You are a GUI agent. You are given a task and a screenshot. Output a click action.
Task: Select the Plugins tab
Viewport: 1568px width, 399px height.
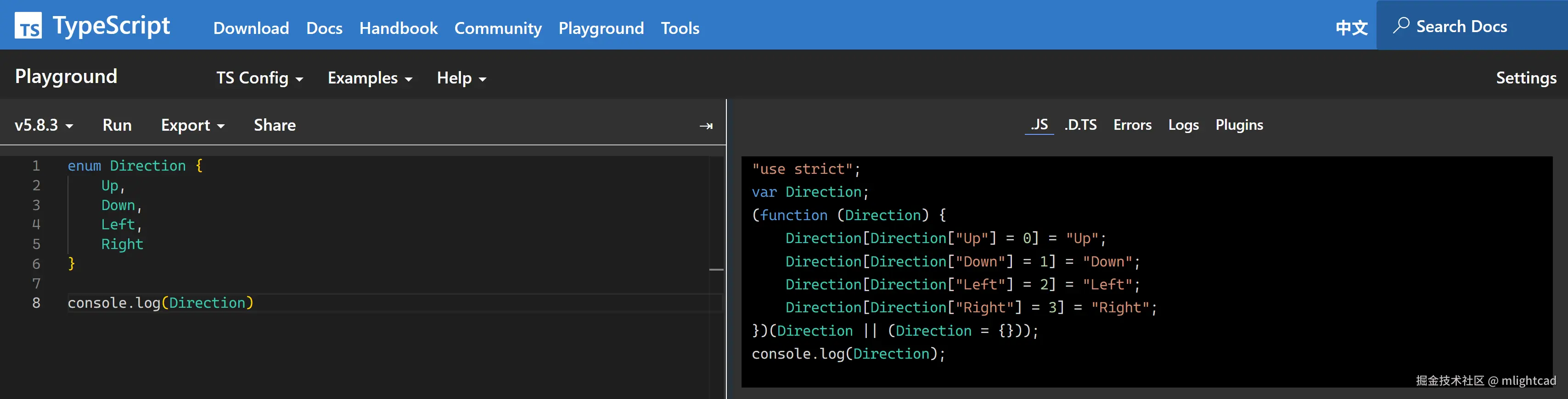coord(1239,125)
